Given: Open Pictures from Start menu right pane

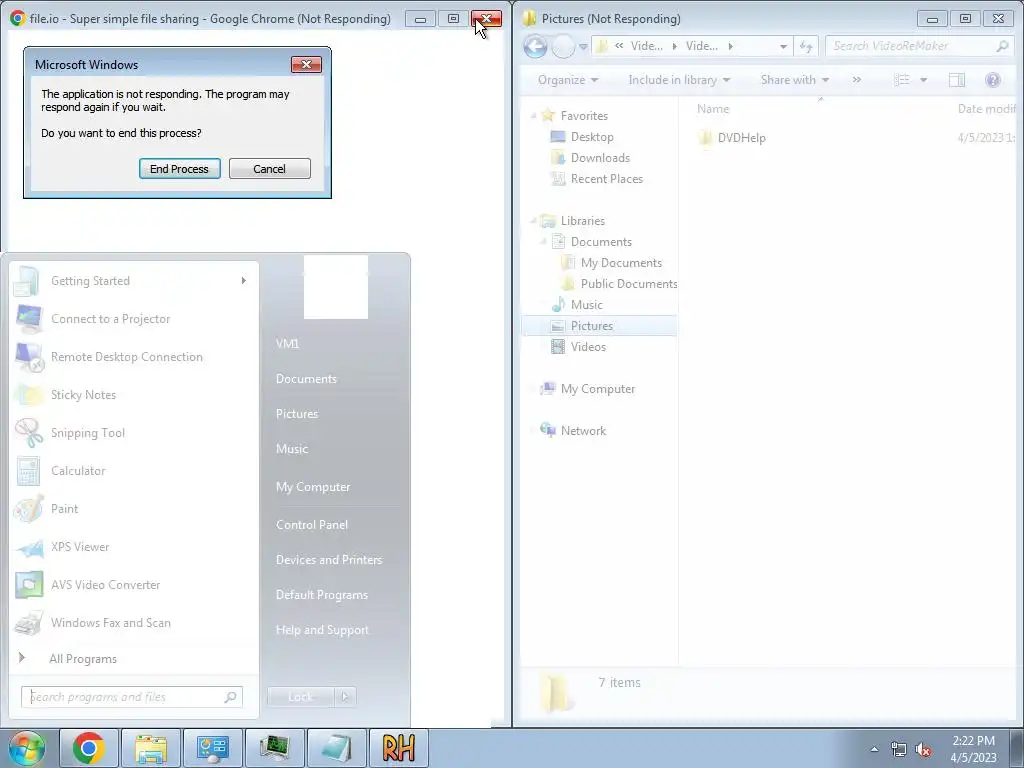Looking at the screenshot, I should (297, 413).
